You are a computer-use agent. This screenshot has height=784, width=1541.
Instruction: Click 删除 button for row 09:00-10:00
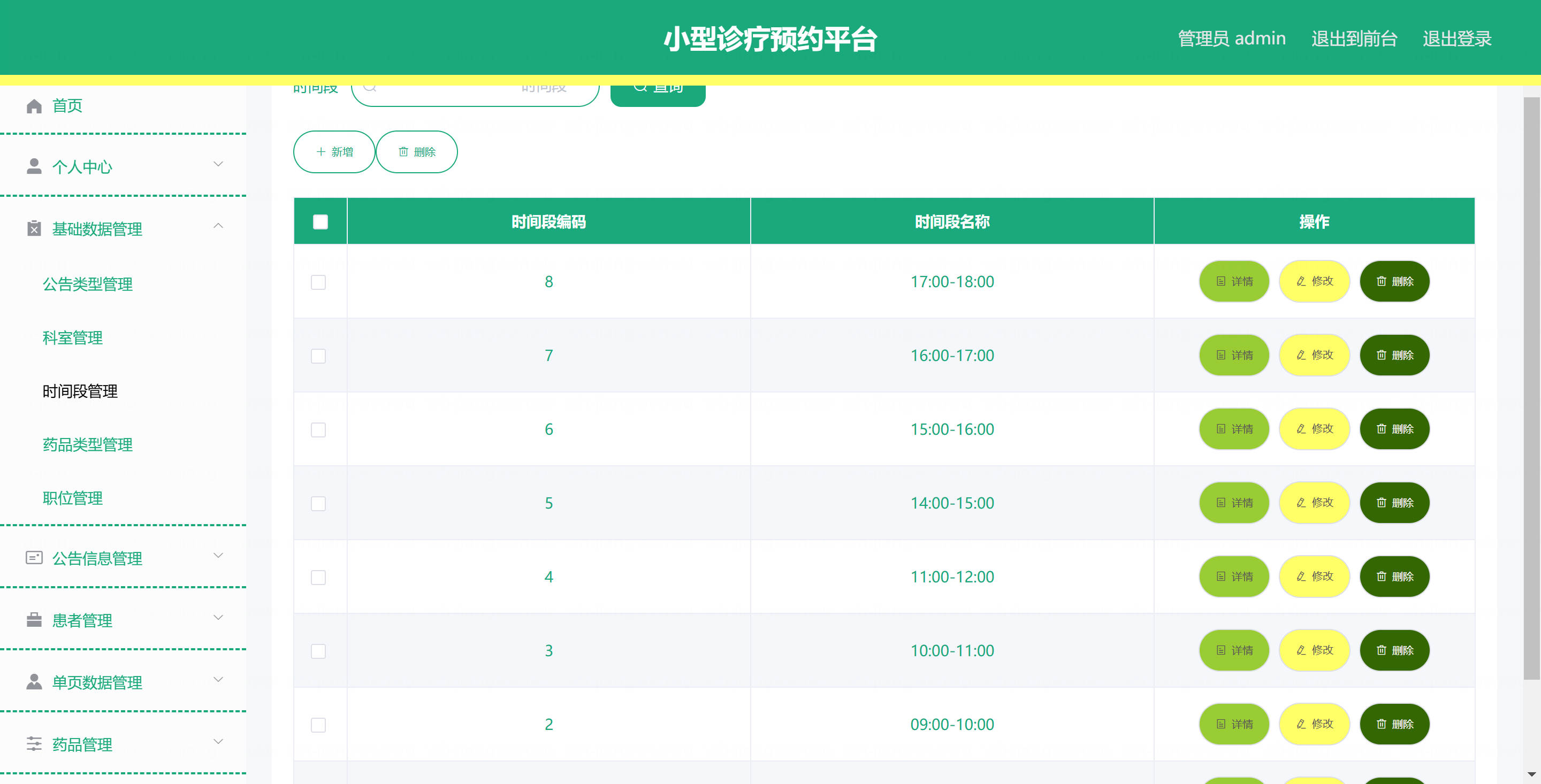pos(1394,724)
